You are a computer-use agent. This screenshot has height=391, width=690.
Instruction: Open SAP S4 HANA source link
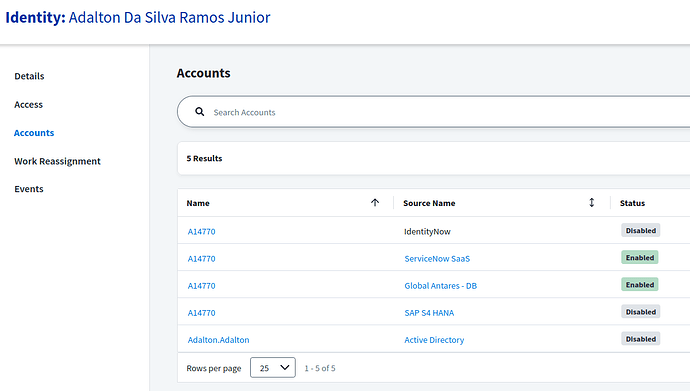[x=429, y=313]
